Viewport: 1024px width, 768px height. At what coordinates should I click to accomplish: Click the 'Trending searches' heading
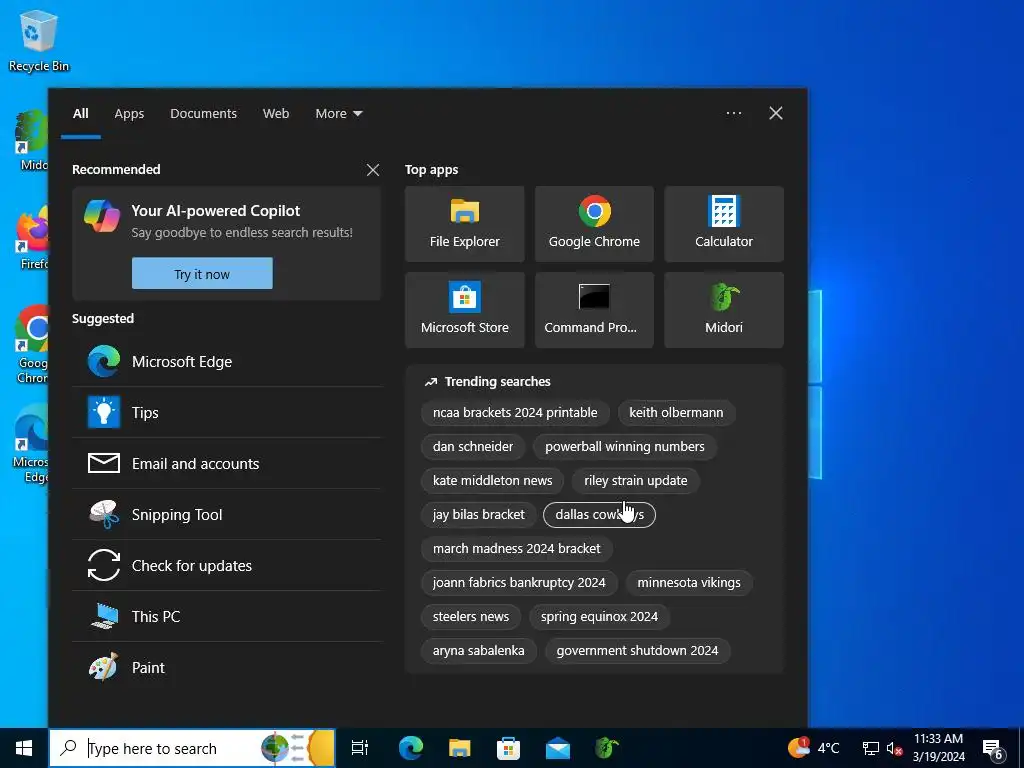497,381
